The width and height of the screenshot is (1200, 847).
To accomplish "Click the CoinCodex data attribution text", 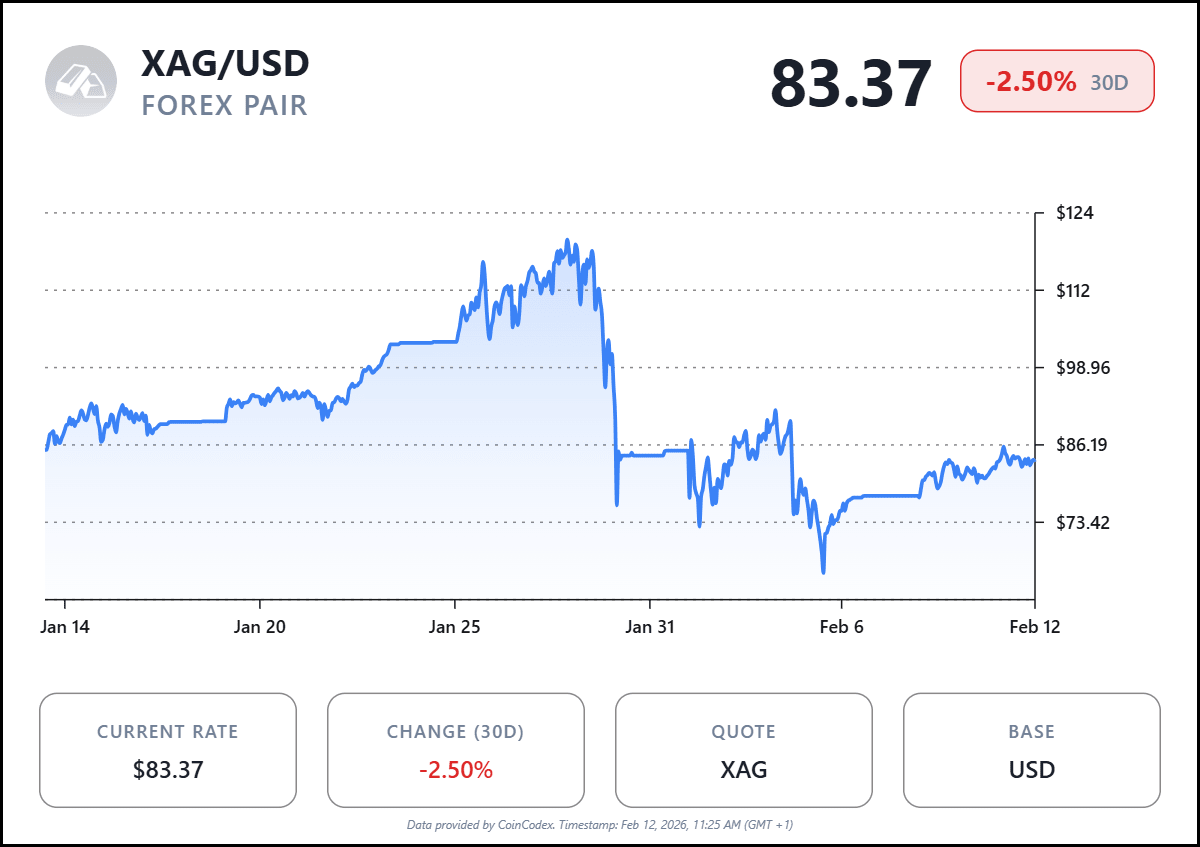I will pos(600,825).
